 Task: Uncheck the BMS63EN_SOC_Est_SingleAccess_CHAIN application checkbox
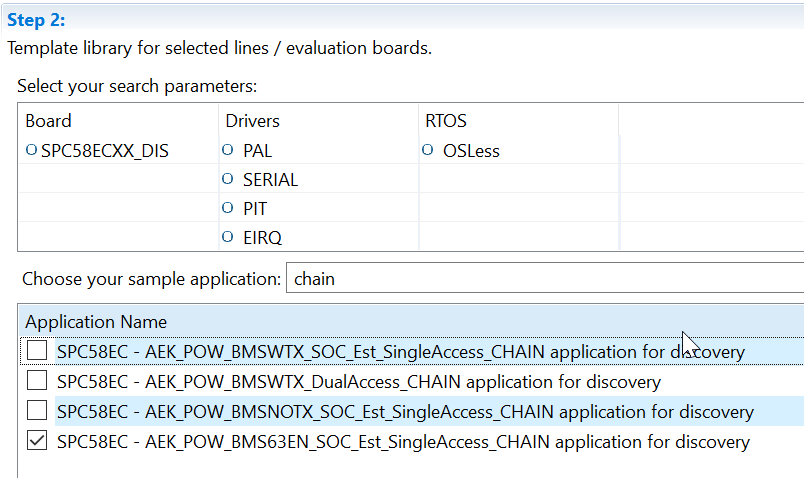[x=37, y=442]
